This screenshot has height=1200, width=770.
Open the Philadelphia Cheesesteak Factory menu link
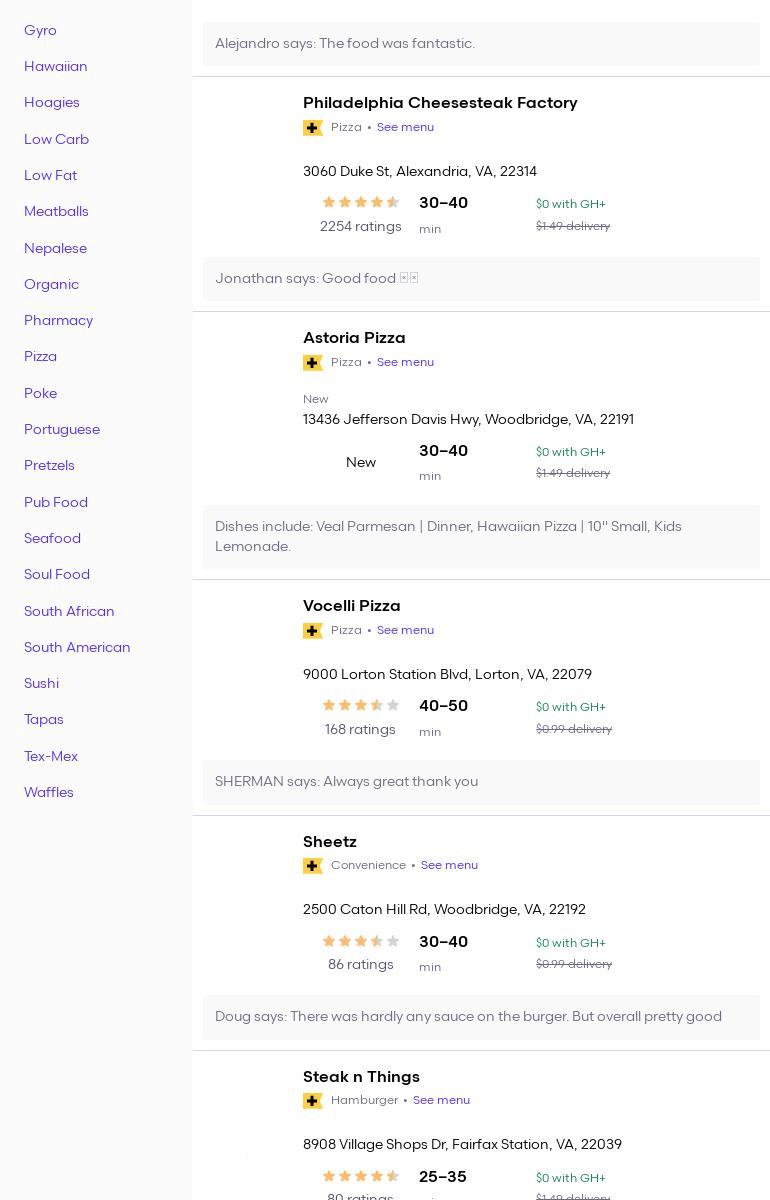[405, 128]
